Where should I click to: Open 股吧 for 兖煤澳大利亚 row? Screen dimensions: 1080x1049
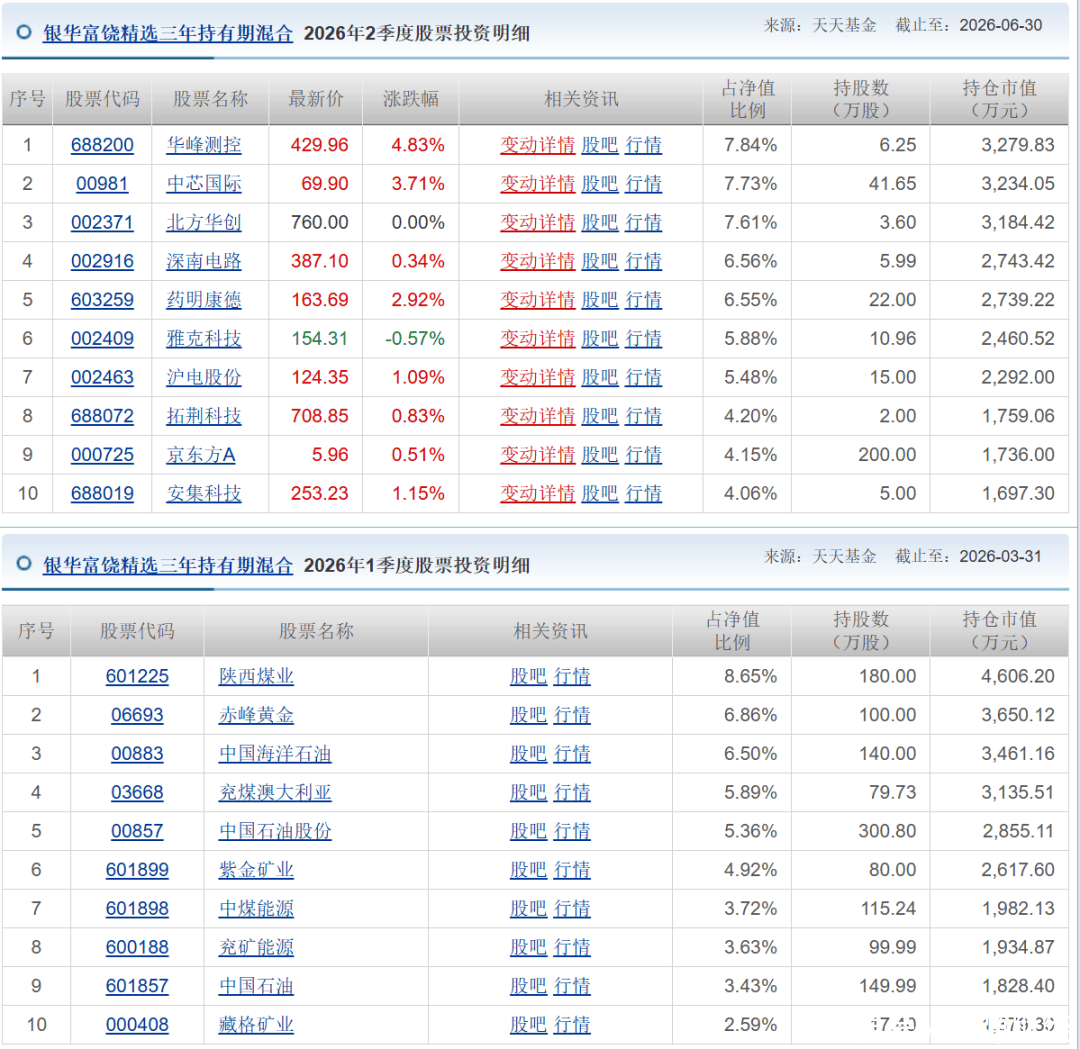coord(528,792)
